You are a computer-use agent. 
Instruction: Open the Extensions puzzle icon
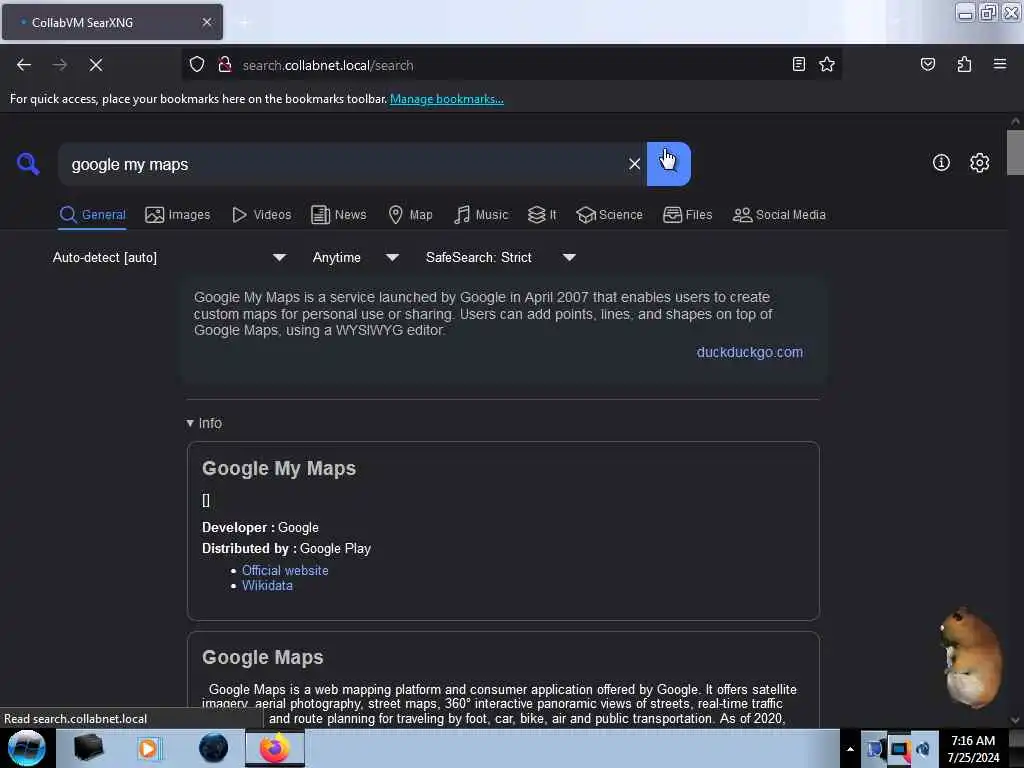[964, 64]
